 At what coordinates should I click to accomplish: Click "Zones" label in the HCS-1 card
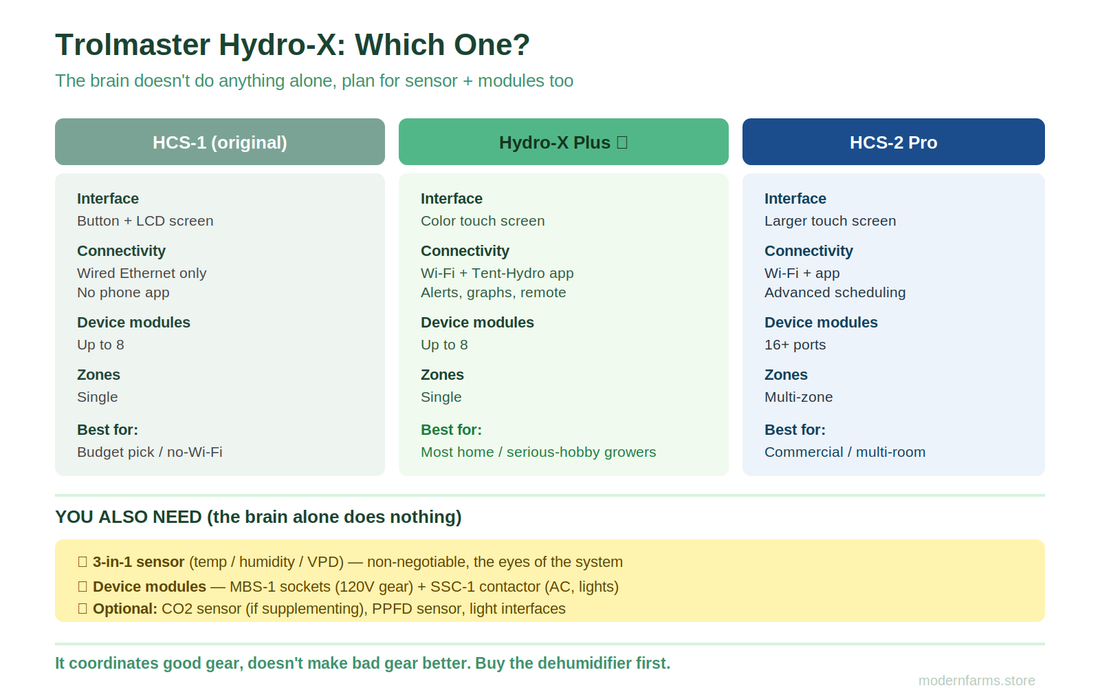point(98,375)
